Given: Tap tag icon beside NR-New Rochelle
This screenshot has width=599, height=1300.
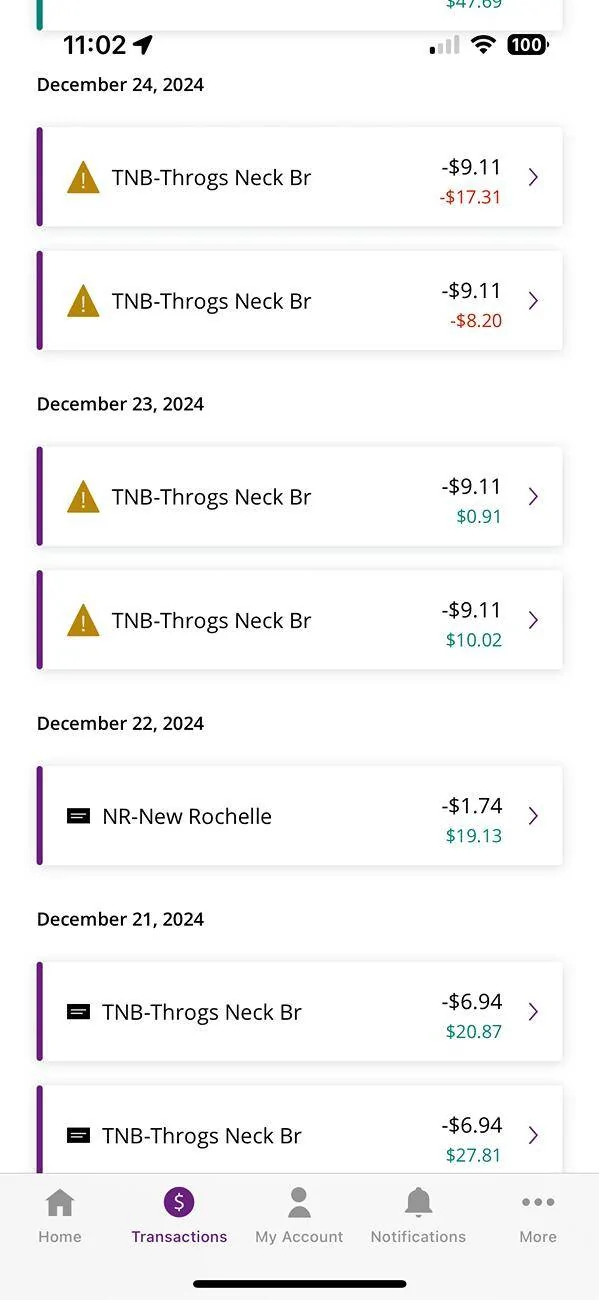Looking at the screenshot, I should [78, 816].
